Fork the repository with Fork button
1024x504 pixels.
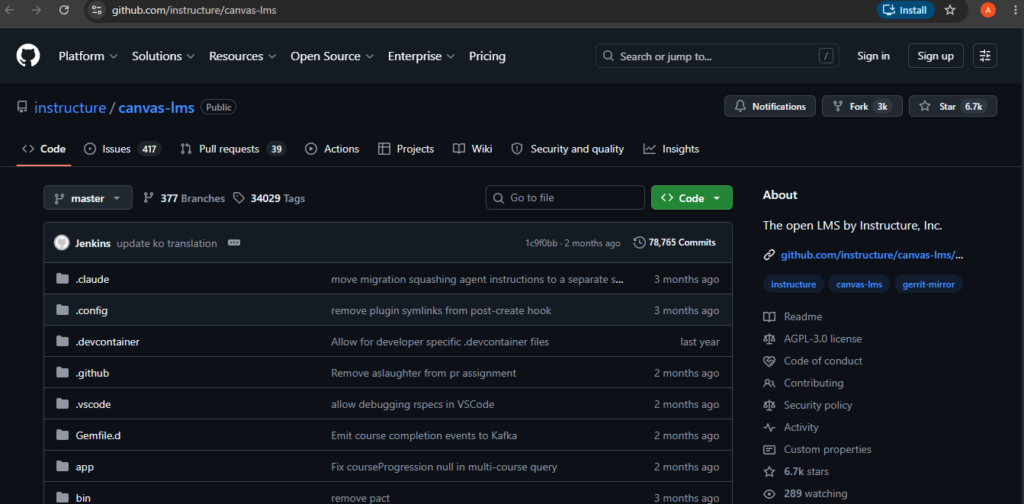coord(862,106)
